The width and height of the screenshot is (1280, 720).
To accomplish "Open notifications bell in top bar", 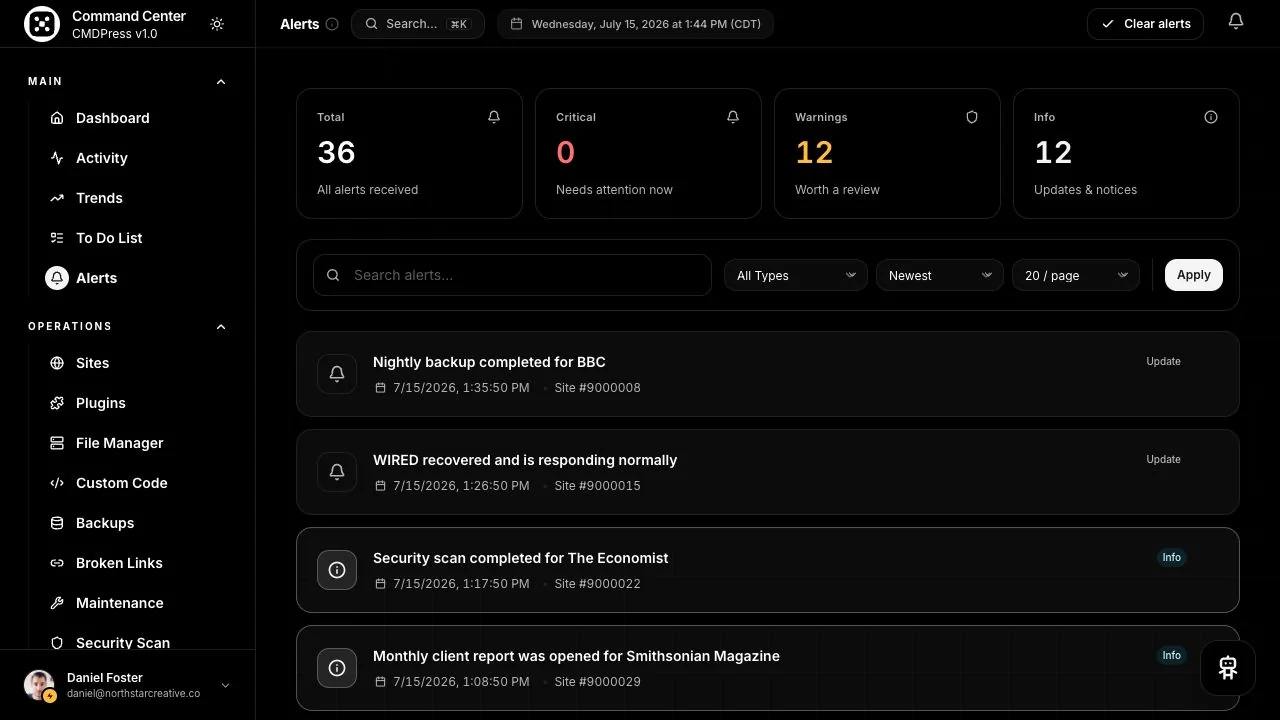I will point(1236,21).
